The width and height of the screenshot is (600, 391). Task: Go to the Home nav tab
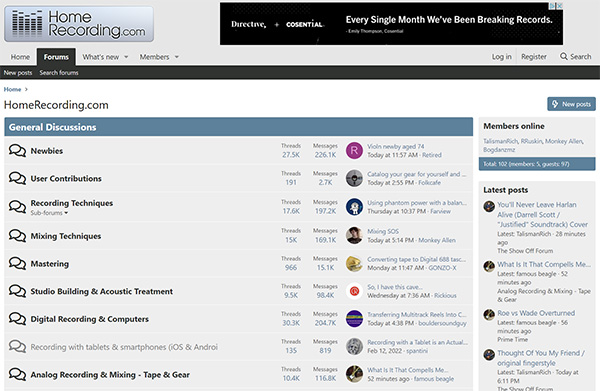[20, 57]
